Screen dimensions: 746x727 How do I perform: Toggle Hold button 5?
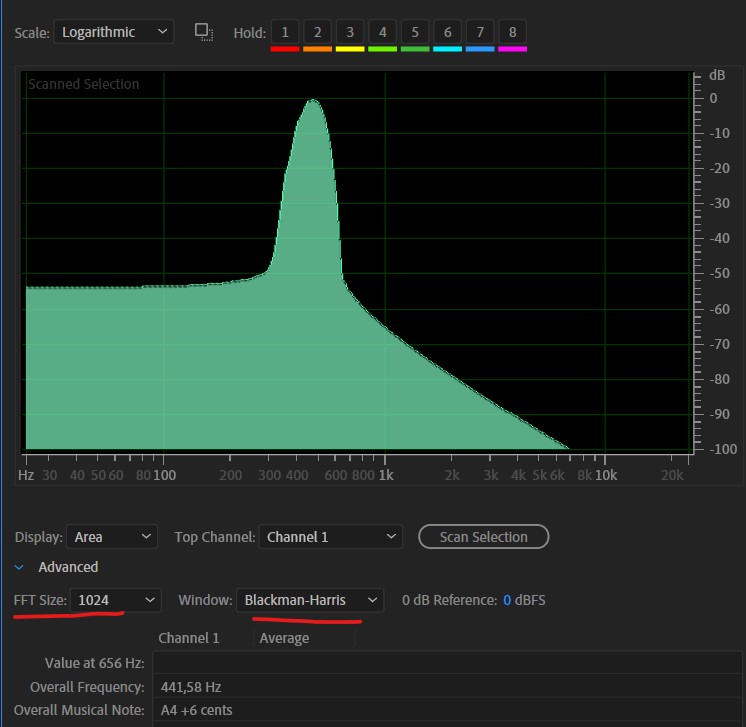click(x=415, y=32)
